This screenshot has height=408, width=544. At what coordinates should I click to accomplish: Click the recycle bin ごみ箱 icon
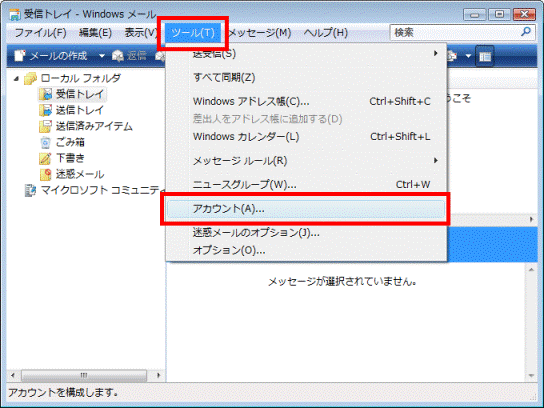[x=45, y=142]
